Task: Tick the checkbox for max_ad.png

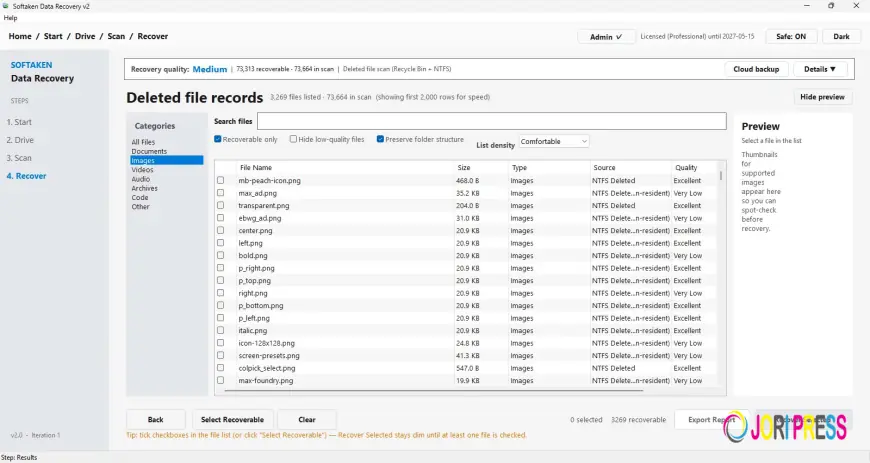Action: (x=221, y=193)
